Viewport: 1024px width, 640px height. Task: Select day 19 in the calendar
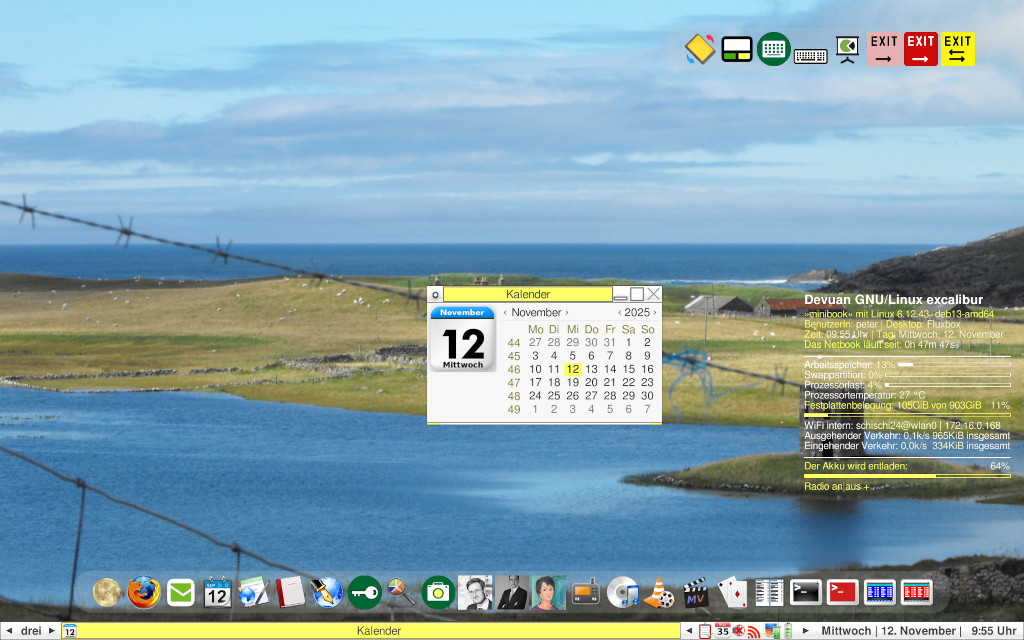click(x=571, y=381)
